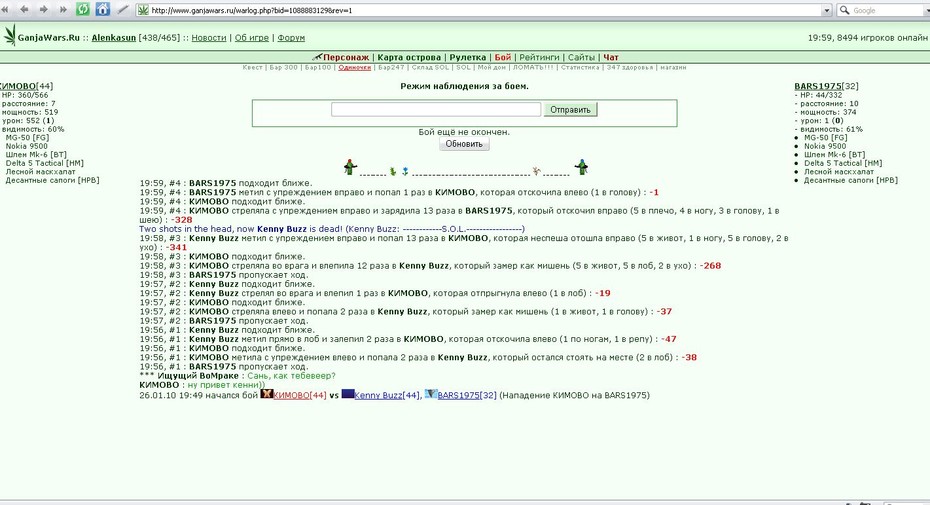Open the магазин submenu link
The width and height of the screenshot is (930, 505).
(673, 68)
